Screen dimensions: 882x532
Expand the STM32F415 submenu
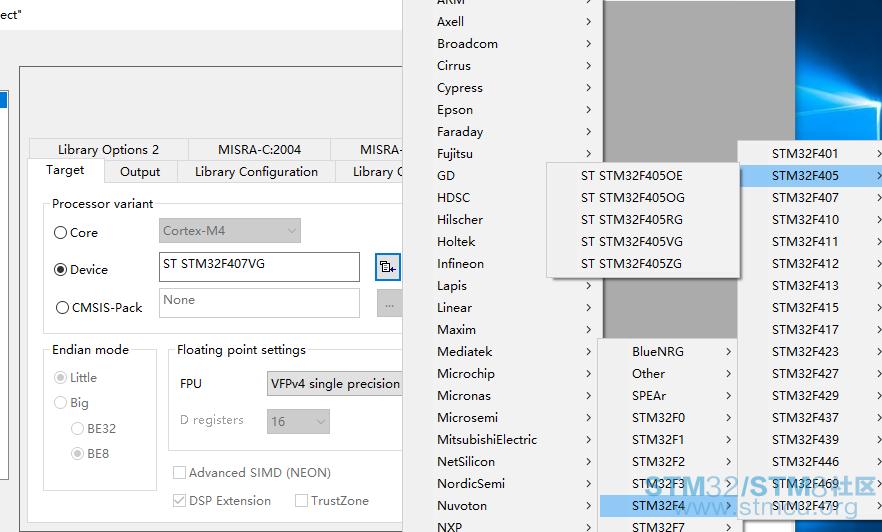811,308
